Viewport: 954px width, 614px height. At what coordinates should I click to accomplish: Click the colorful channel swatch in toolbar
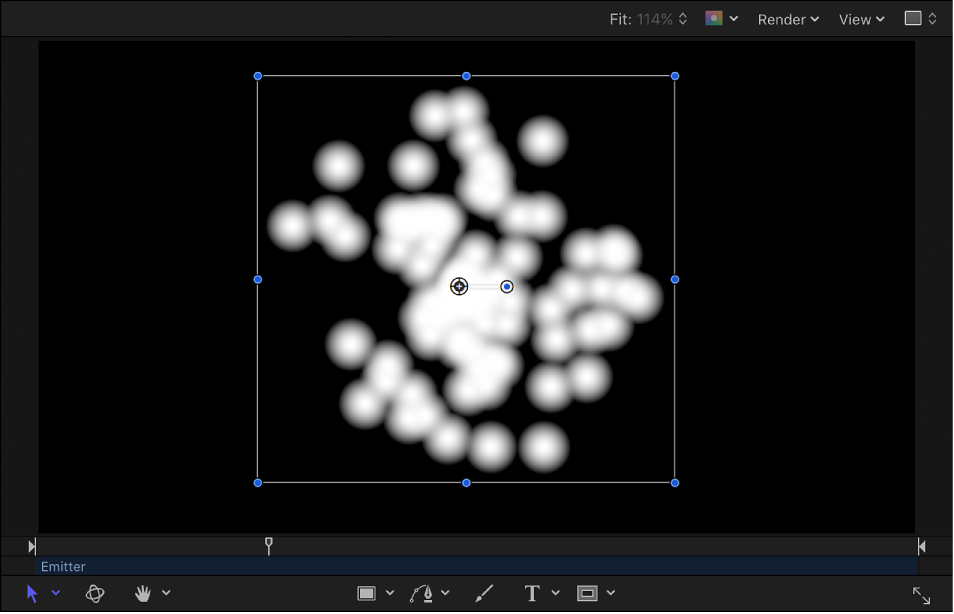point(714,19)
